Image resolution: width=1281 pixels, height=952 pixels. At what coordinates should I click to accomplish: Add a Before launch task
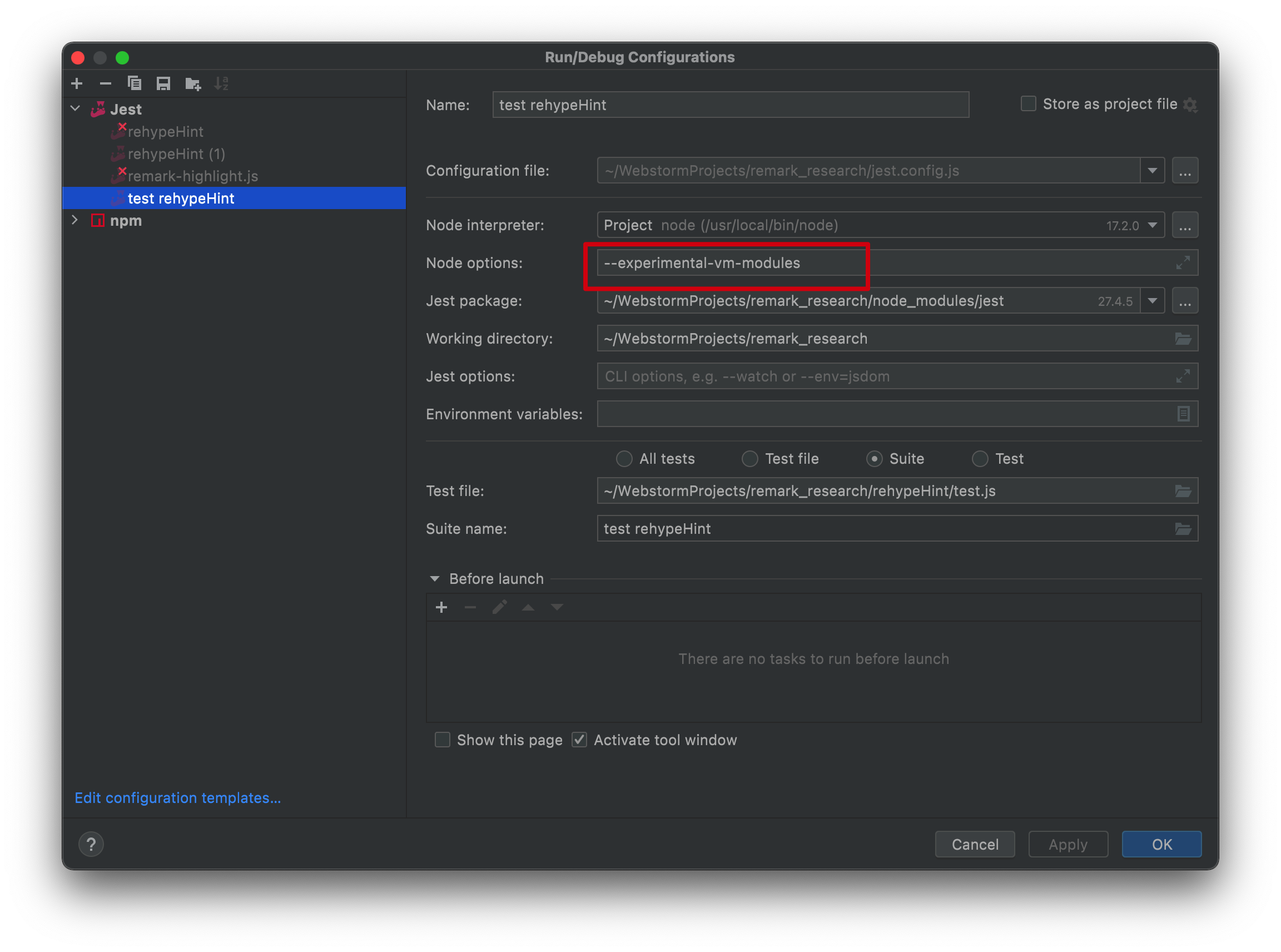tap(441, 607)
